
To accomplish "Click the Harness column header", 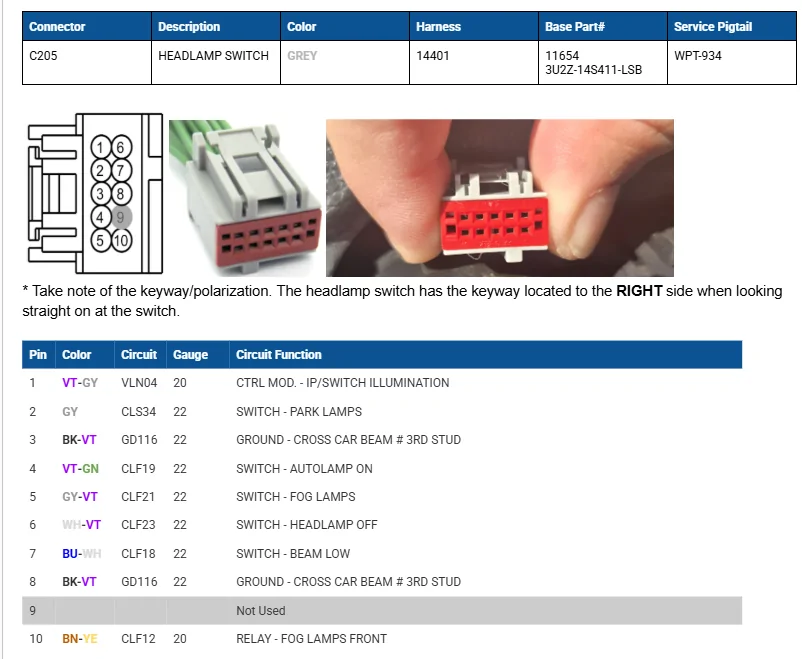I will [474, 27].
